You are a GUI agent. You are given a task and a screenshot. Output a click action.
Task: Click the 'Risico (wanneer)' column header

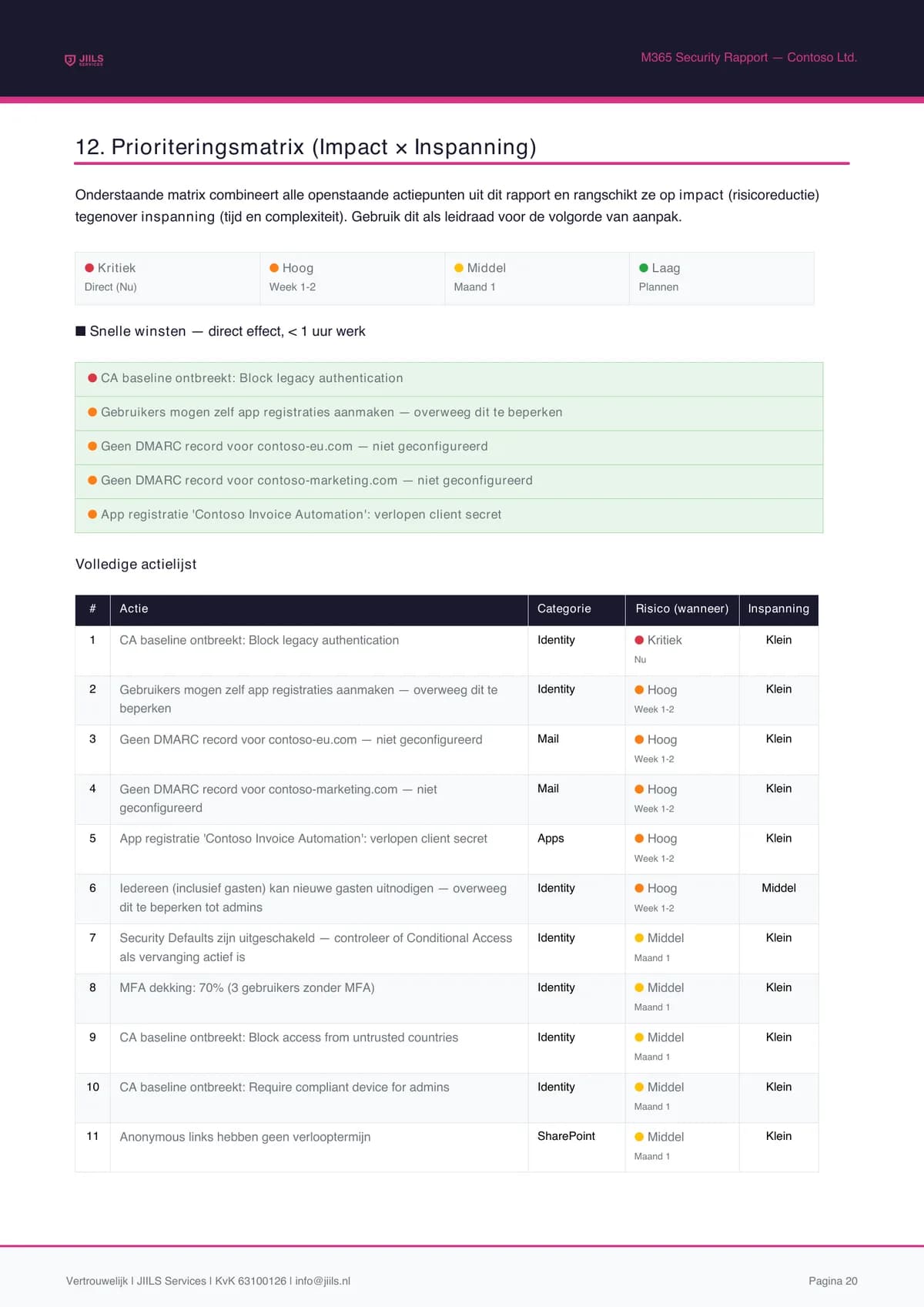pos(681,608)
